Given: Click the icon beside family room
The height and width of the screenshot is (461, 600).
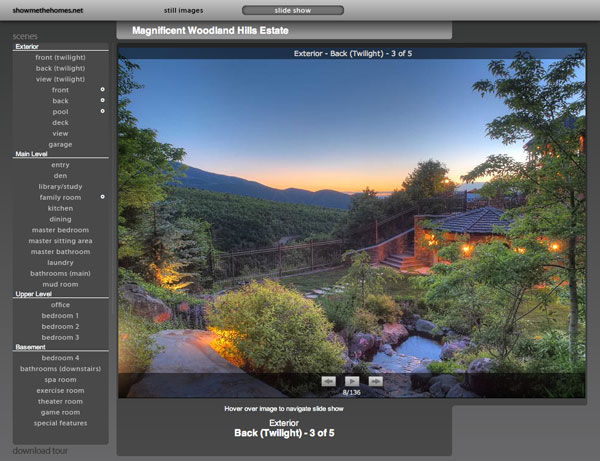Looking at the screenshot, I should click(102, 197).
